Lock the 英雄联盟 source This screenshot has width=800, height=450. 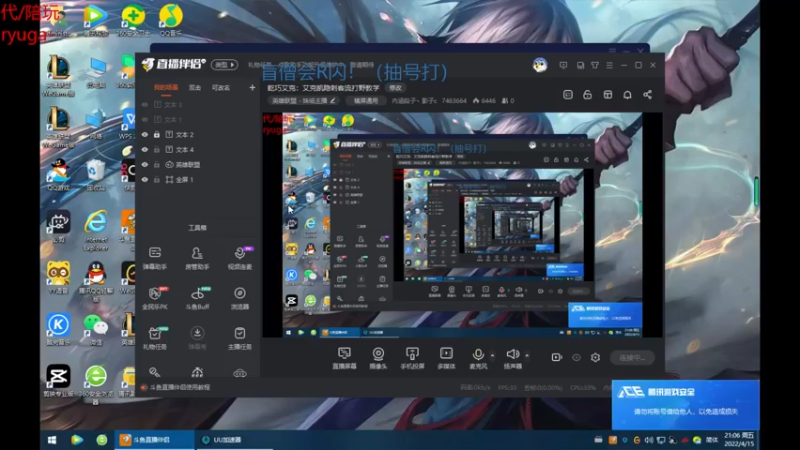point(157,165)
